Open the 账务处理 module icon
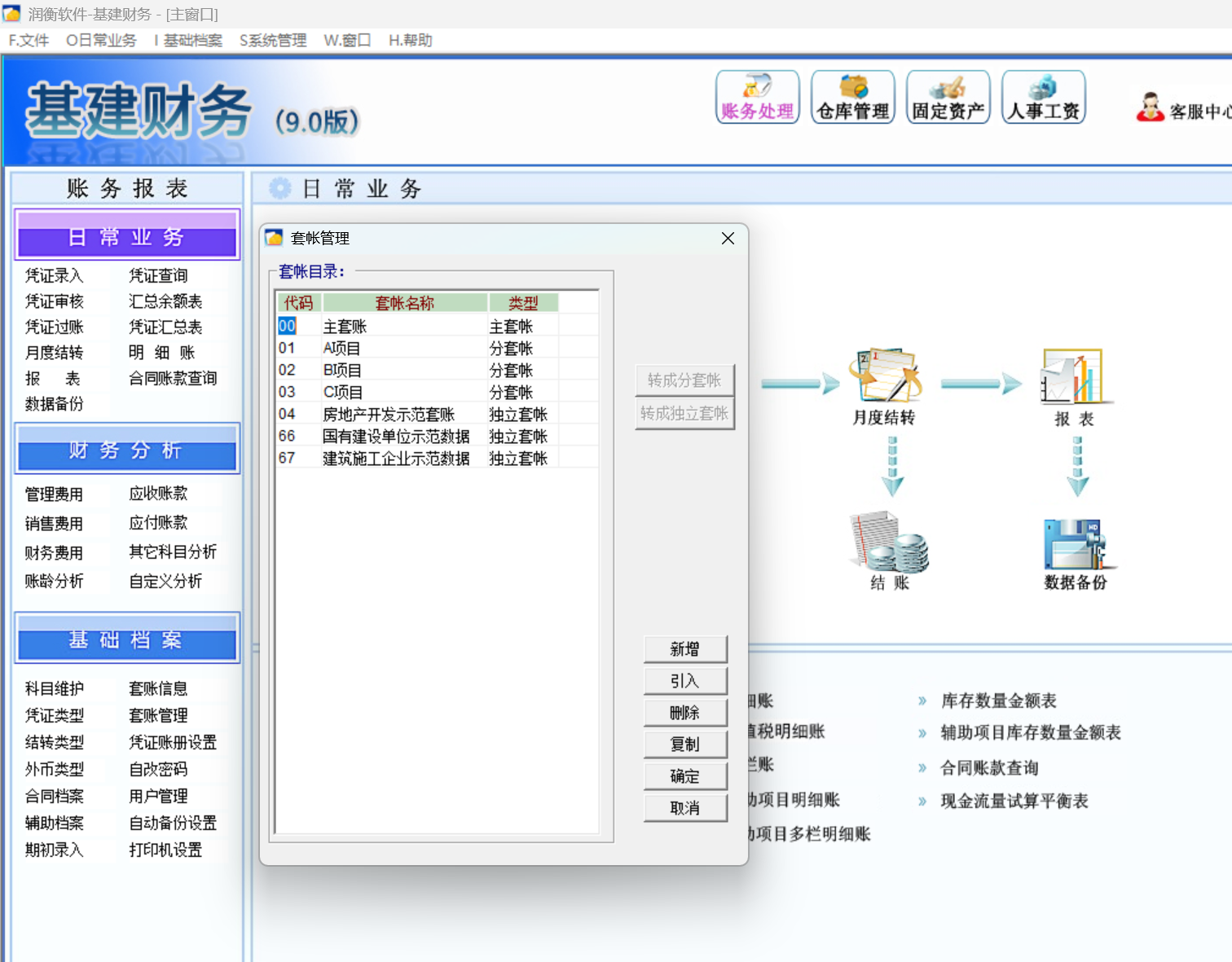This screenshot has width=1232, height=962. click(x=758, y=97)
